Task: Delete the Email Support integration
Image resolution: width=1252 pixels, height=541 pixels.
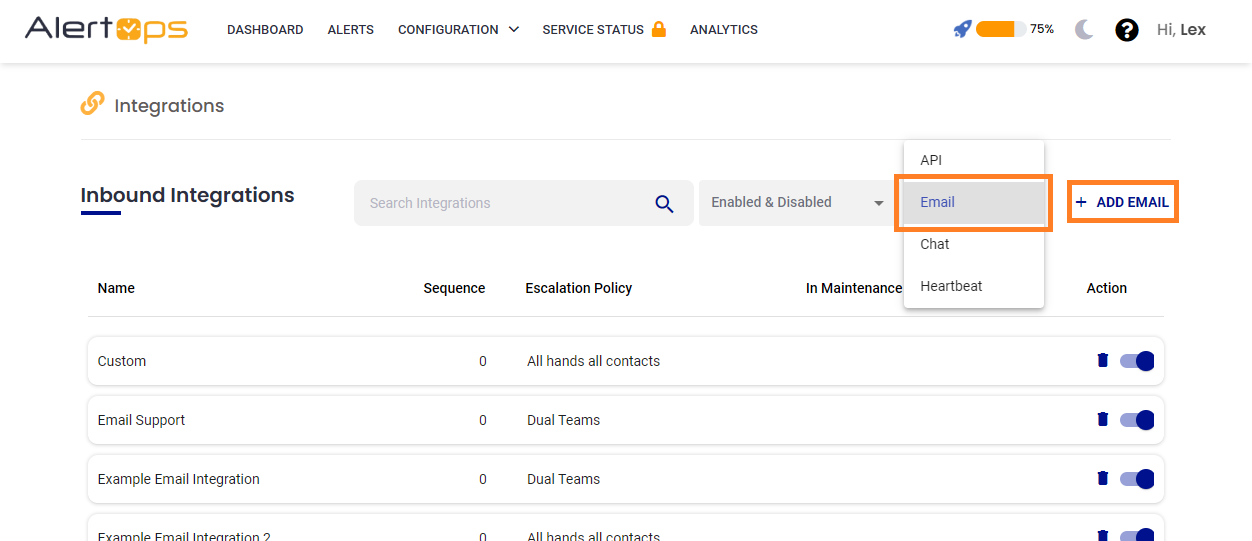Action: [x=1103, y=419]
